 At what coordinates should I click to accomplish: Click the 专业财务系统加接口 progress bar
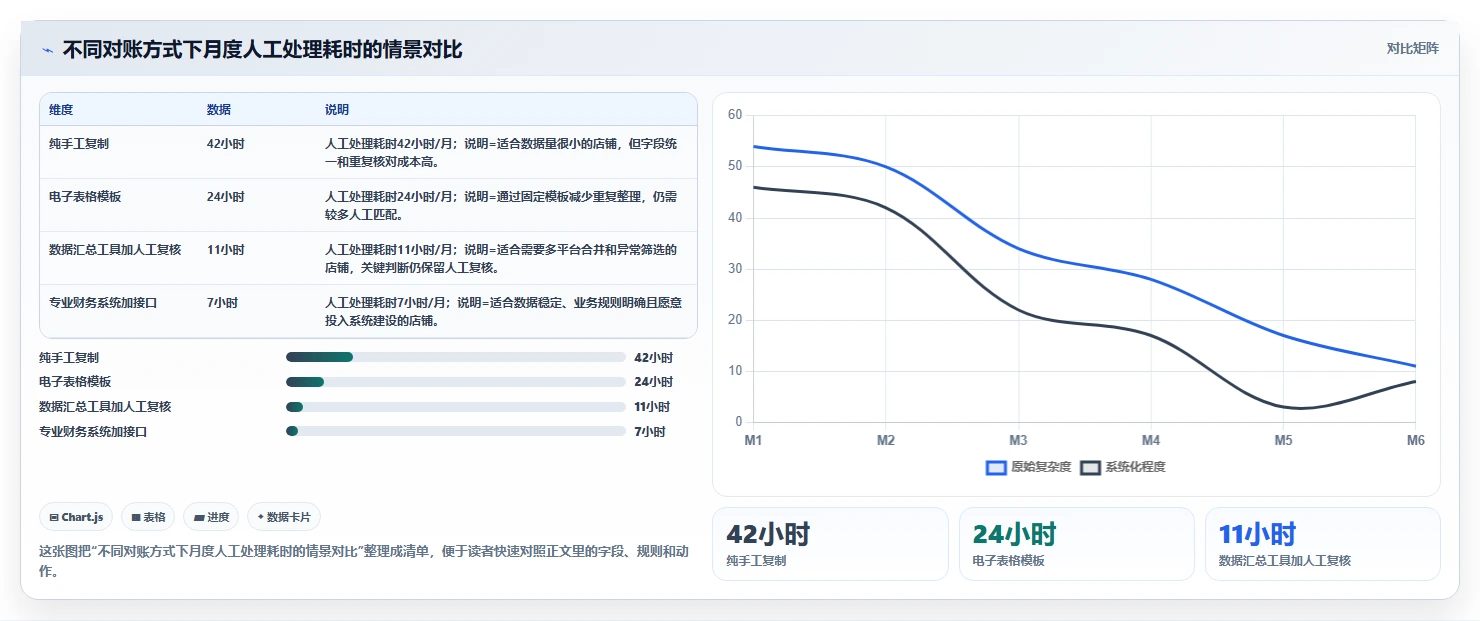point(456,431)
